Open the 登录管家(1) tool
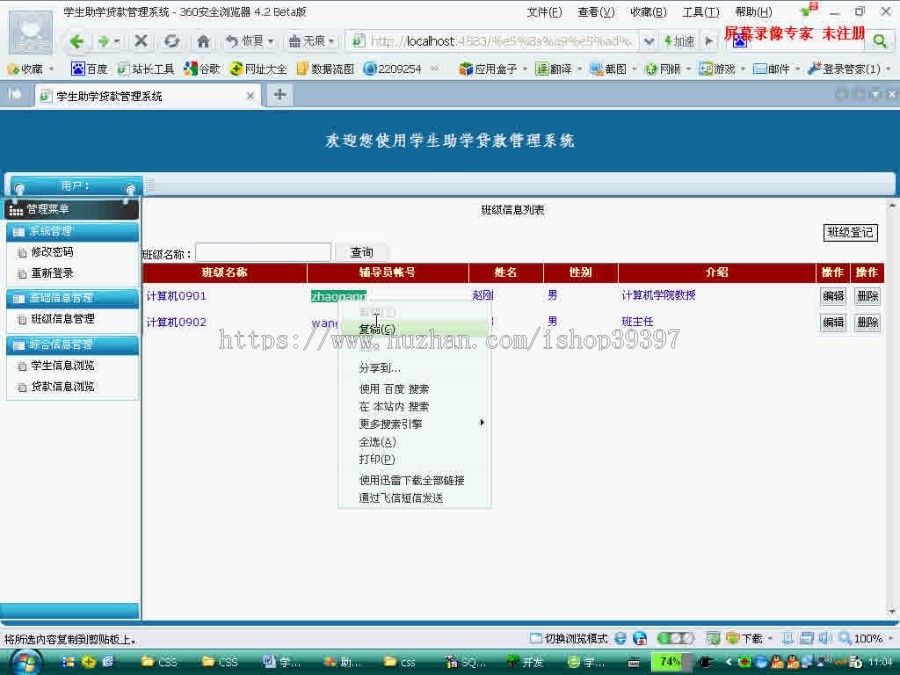 point(848,69)
